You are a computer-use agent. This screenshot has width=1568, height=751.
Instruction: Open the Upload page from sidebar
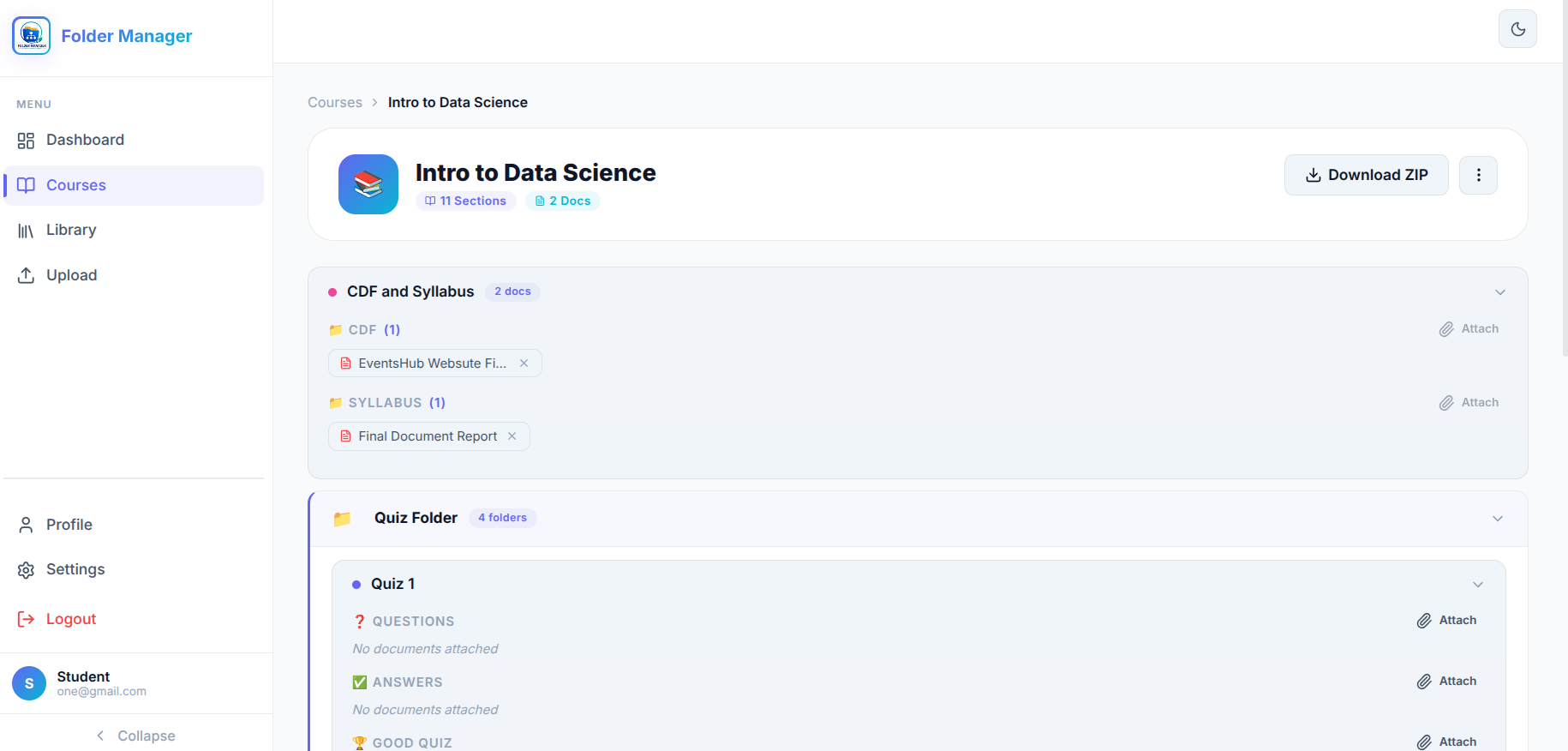(x=134, y=275)
